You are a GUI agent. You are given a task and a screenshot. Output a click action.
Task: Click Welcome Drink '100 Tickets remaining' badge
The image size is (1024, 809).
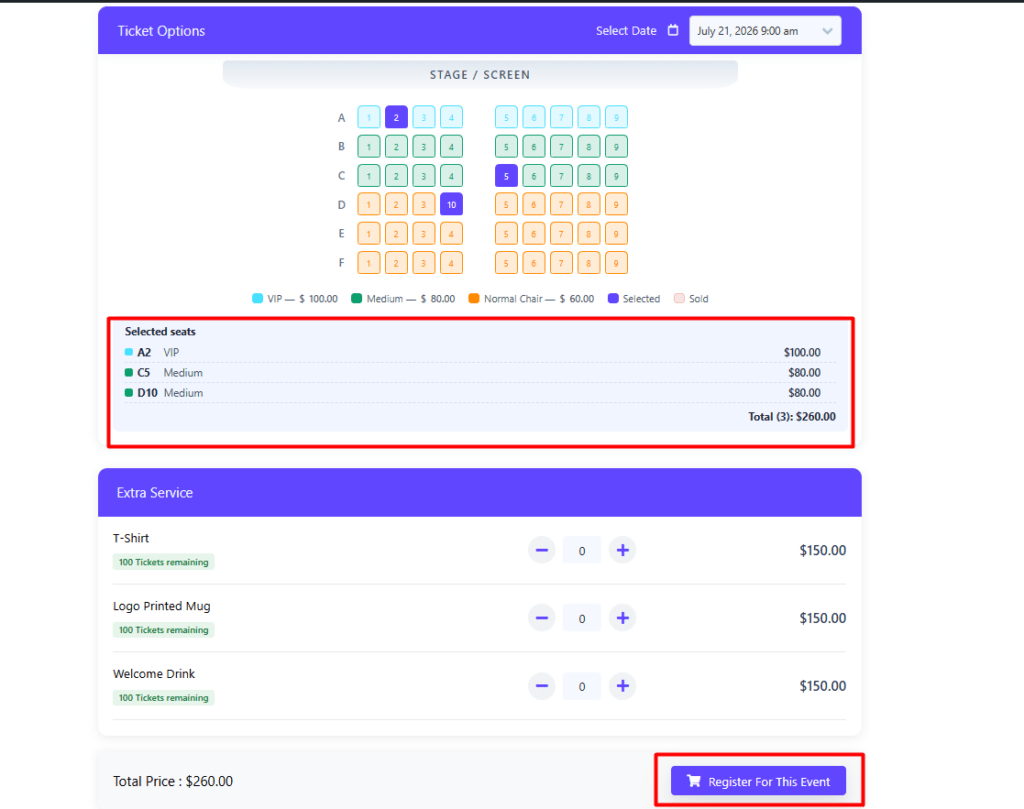163,698
